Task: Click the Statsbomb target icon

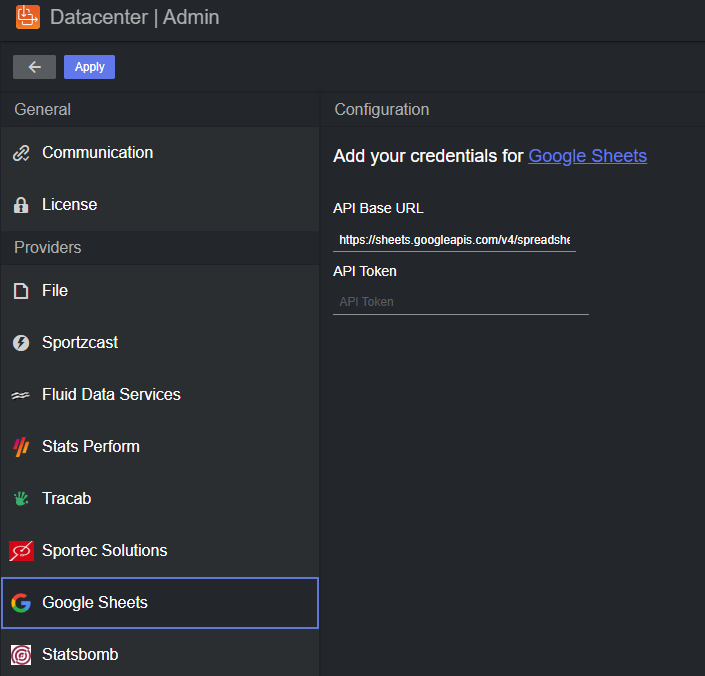Action: coord(21,655)
